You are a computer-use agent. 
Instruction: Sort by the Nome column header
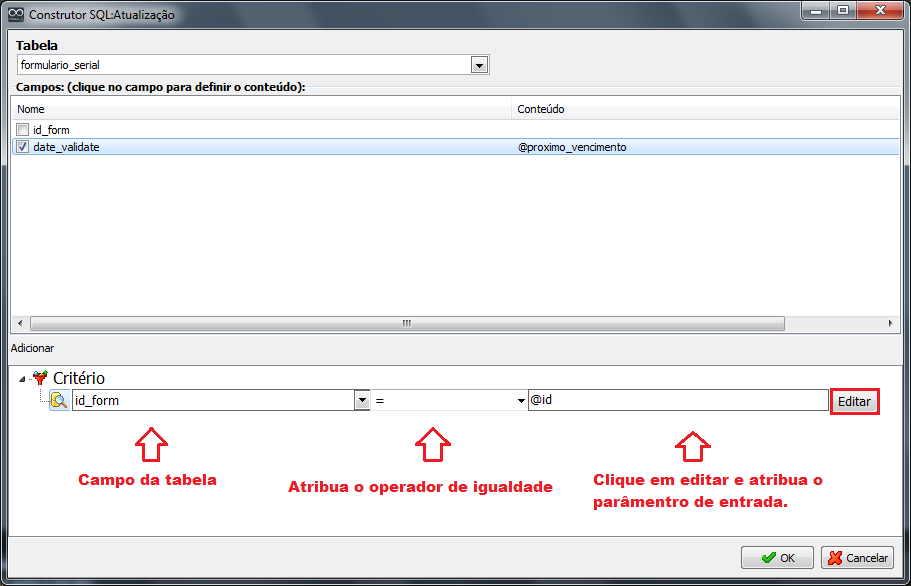click(x=260, y=109)
